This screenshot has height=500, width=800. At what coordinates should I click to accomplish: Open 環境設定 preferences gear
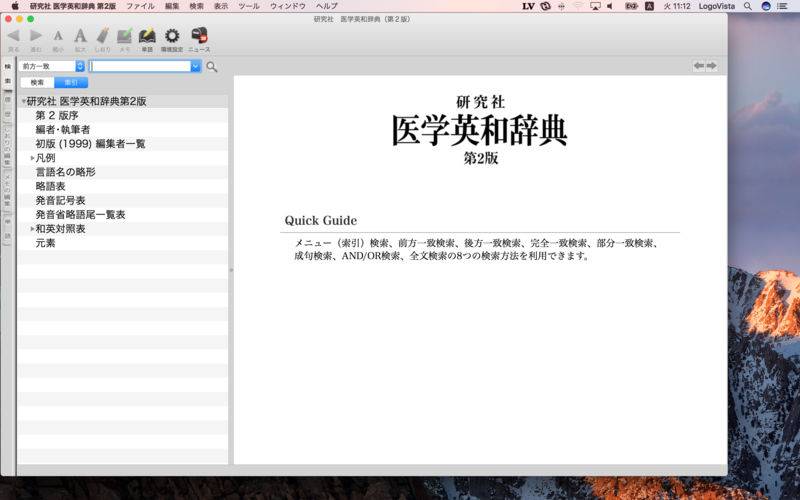[172, 36]
